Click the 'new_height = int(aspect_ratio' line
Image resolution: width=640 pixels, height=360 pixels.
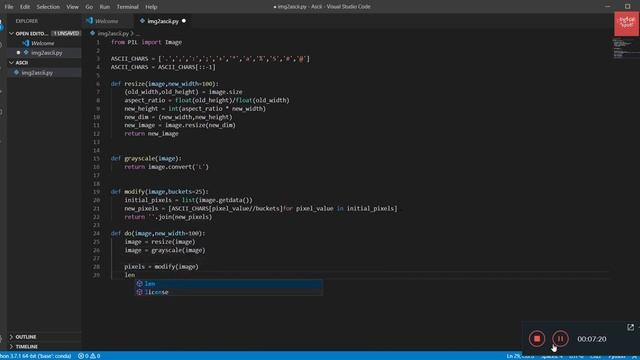click(195, 109)
